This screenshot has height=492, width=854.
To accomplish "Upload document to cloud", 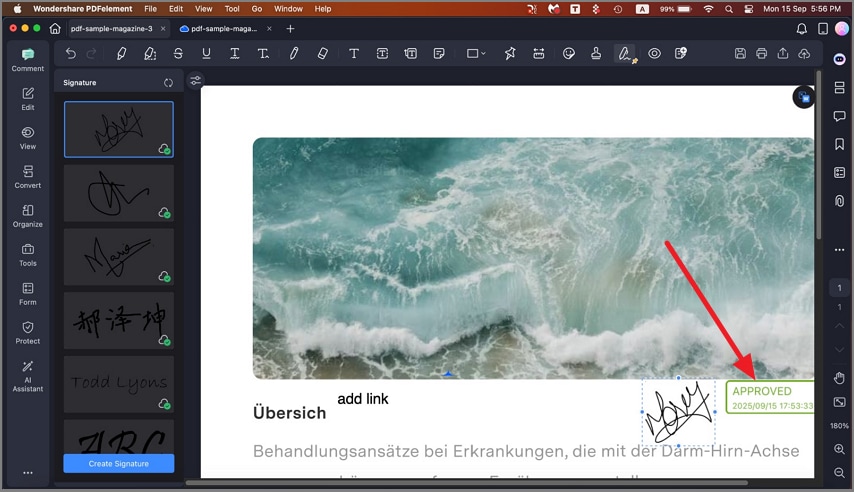I will coord(804,53).
